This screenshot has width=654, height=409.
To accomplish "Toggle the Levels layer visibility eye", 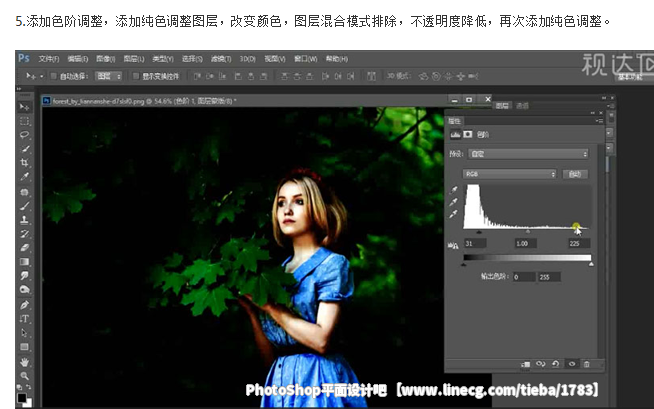I will click(x=572, y=364).
